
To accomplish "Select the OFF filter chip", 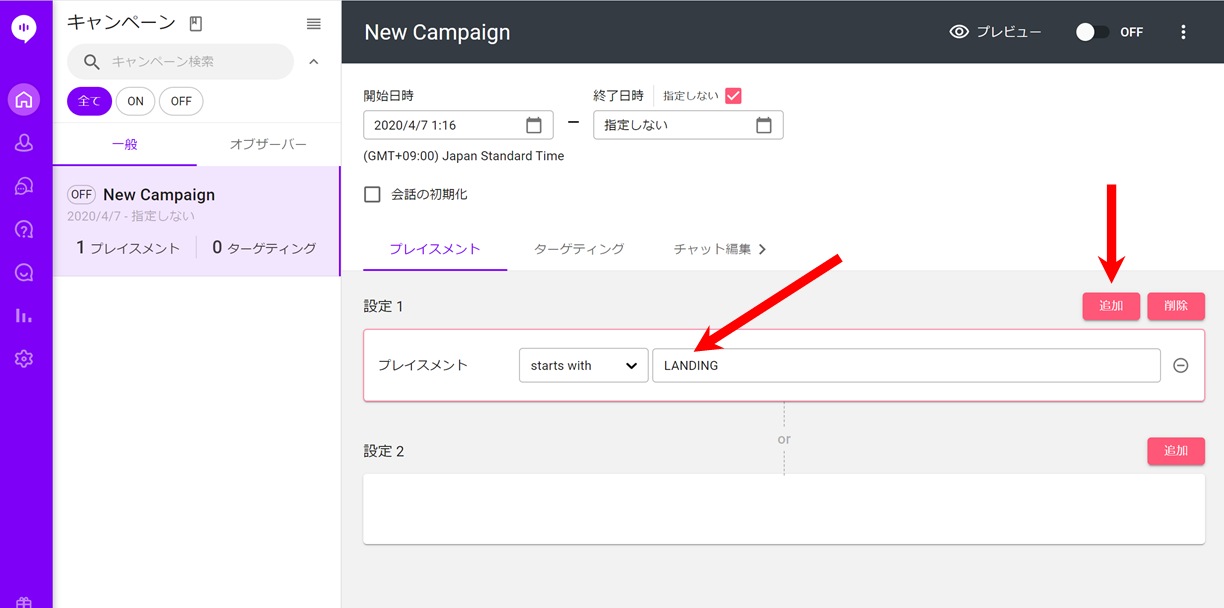I will click(181, 101).
